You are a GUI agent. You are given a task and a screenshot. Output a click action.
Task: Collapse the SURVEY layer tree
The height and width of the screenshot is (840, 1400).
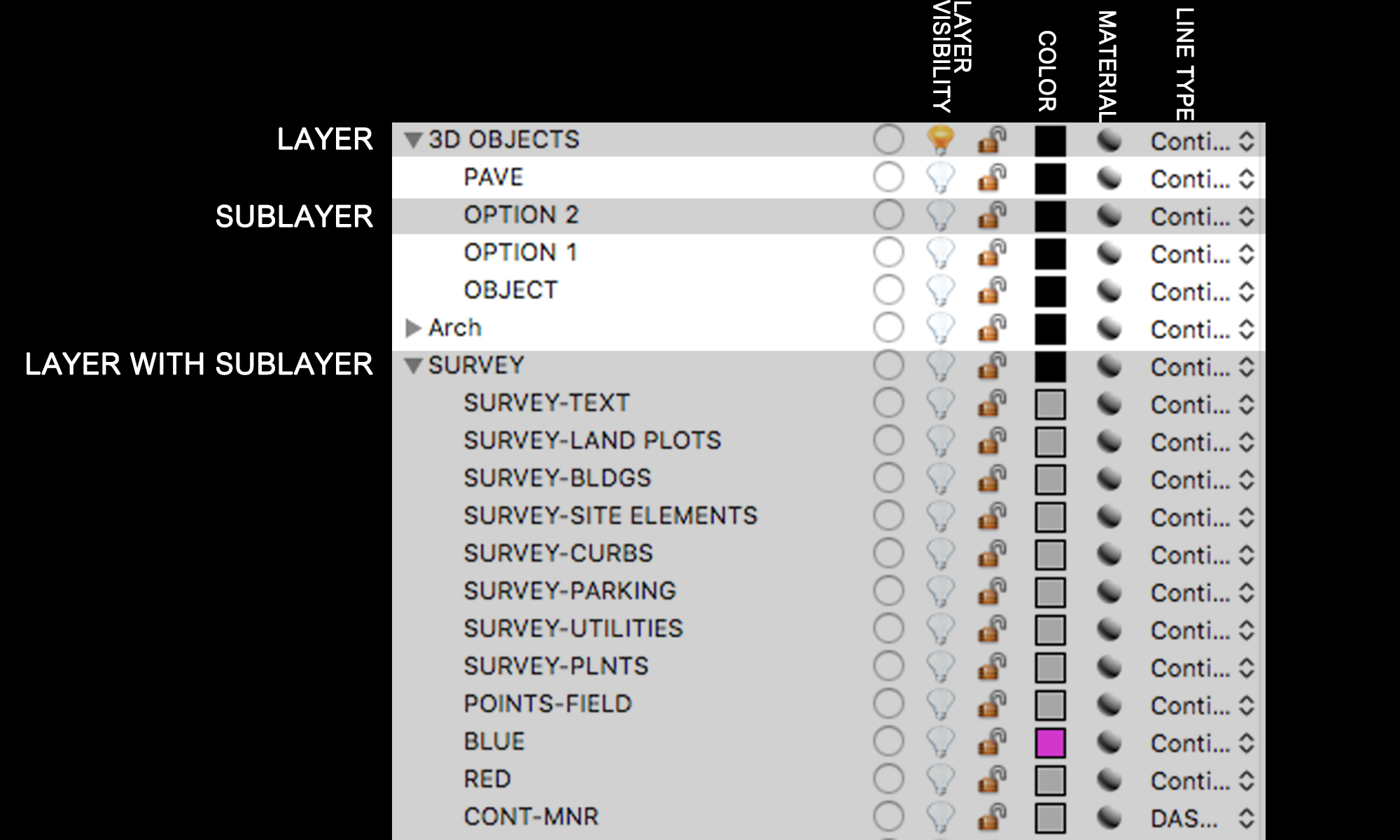click(414, 366)
